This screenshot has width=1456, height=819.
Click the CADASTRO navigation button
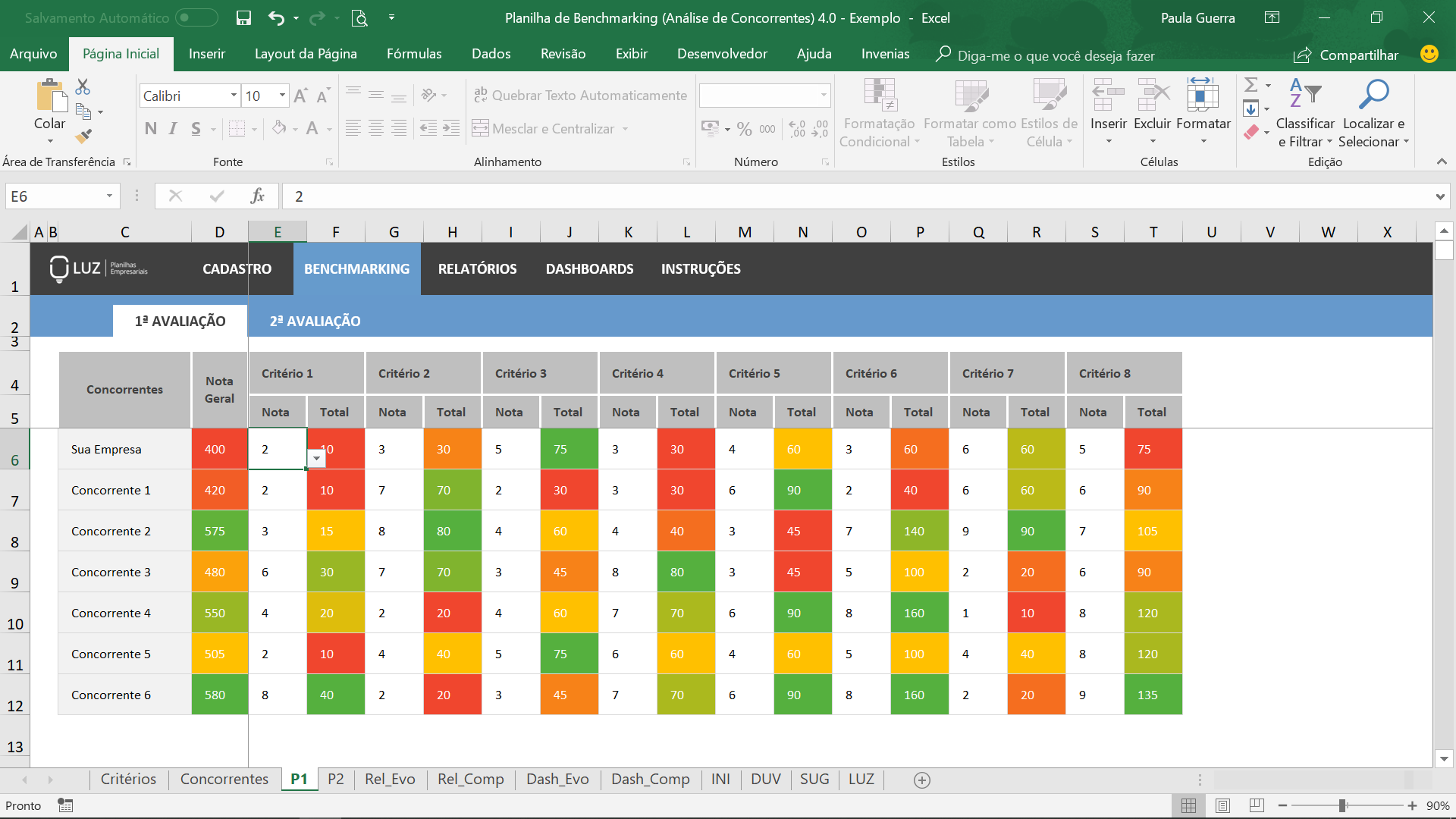pos(237,269)
